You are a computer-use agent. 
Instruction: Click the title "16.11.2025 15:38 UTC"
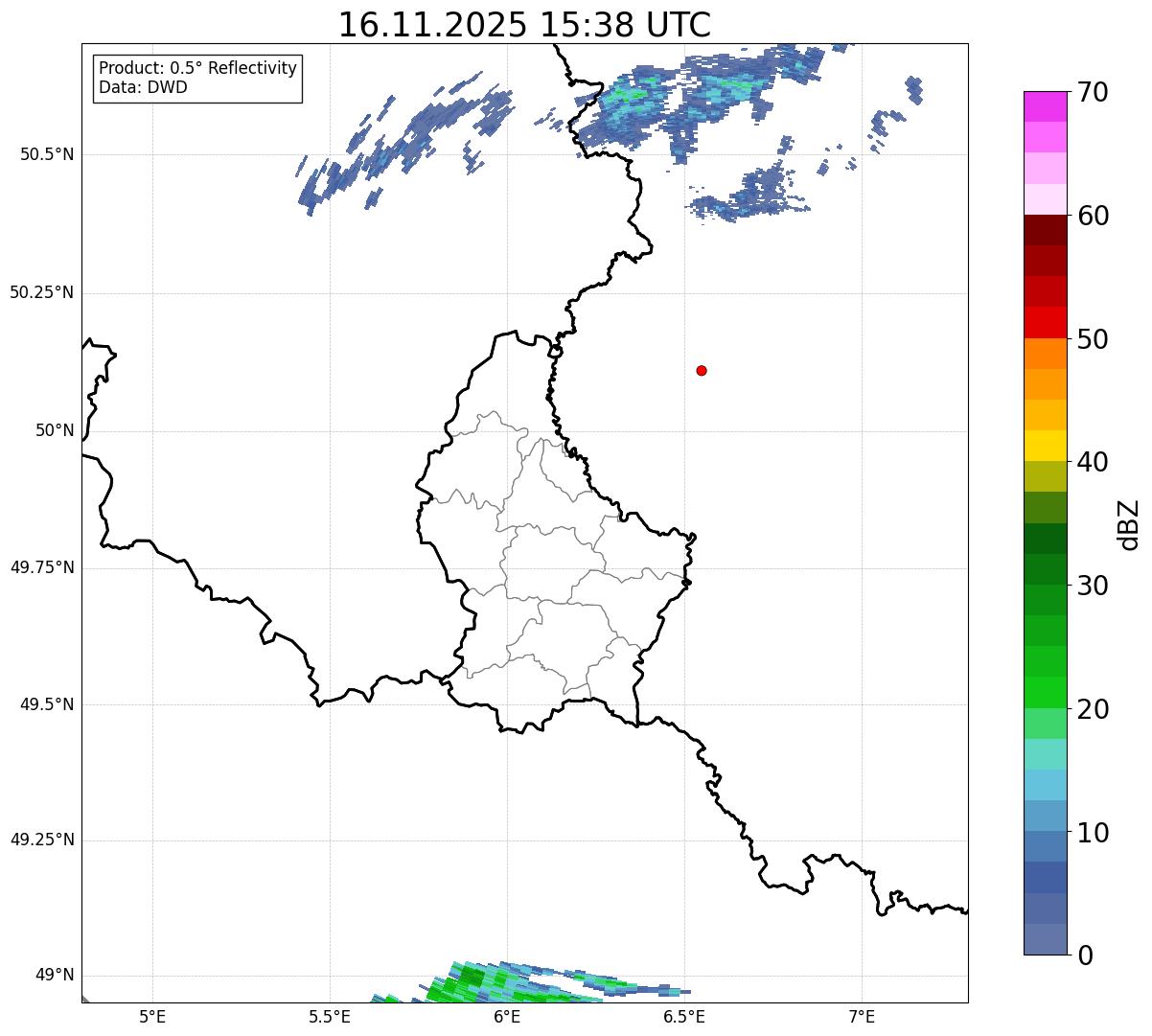click(x=524, y=25)
